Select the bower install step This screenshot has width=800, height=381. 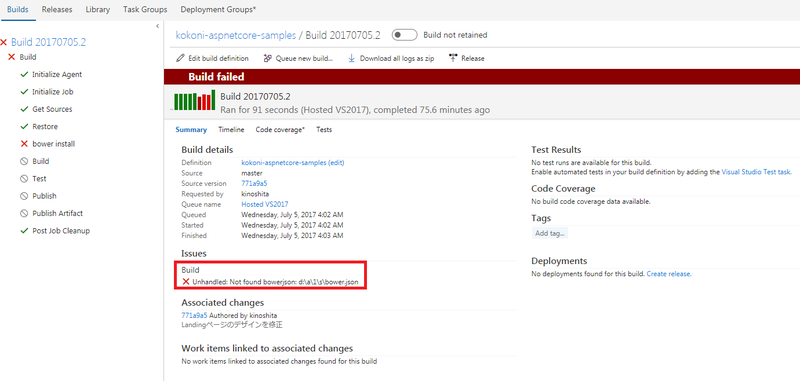tap(54, 144)
